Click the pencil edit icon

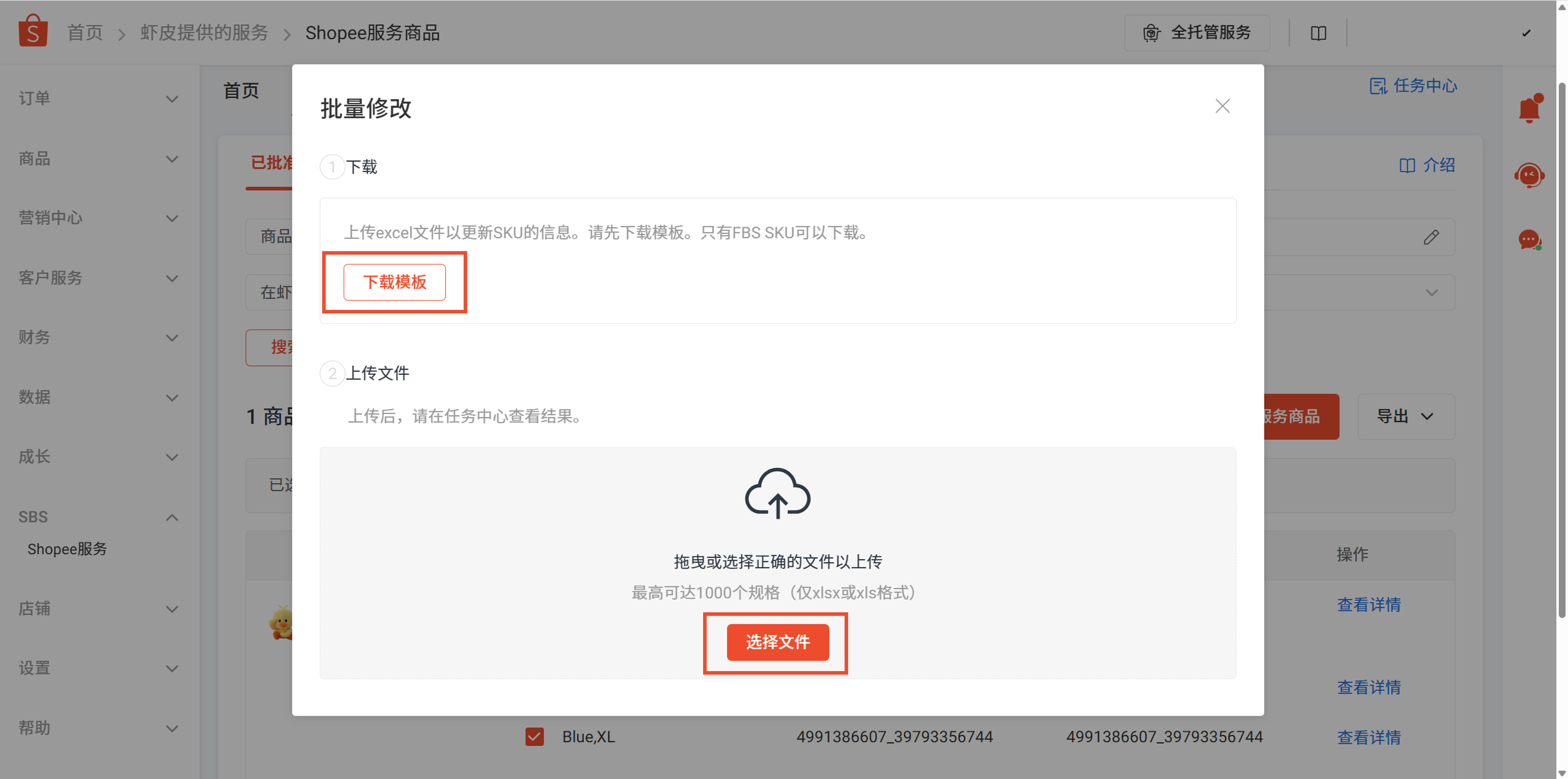pos(1432,237)
